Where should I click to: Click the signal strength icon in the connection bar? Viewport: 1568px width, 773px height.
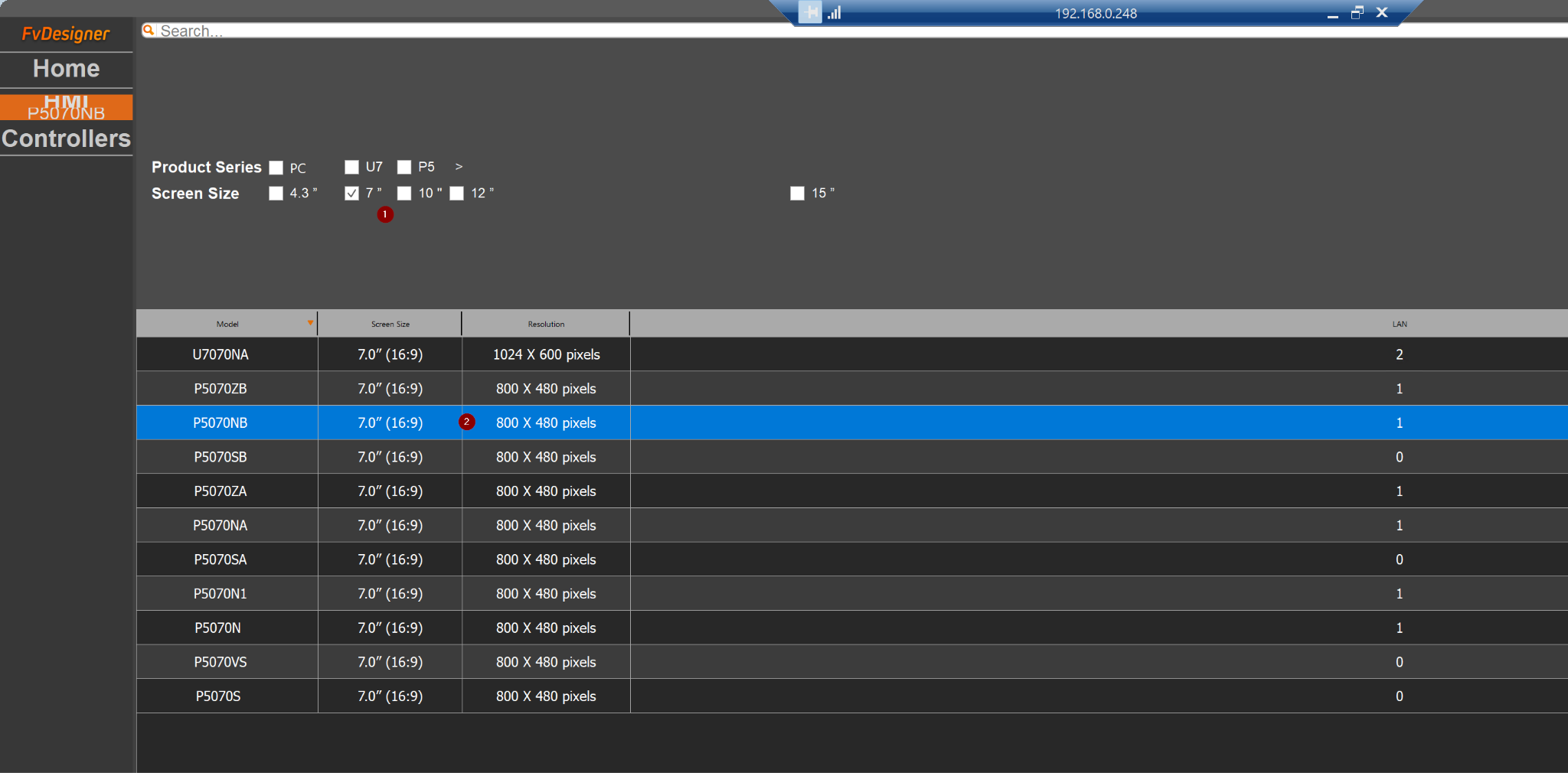(x=835, y=12)
